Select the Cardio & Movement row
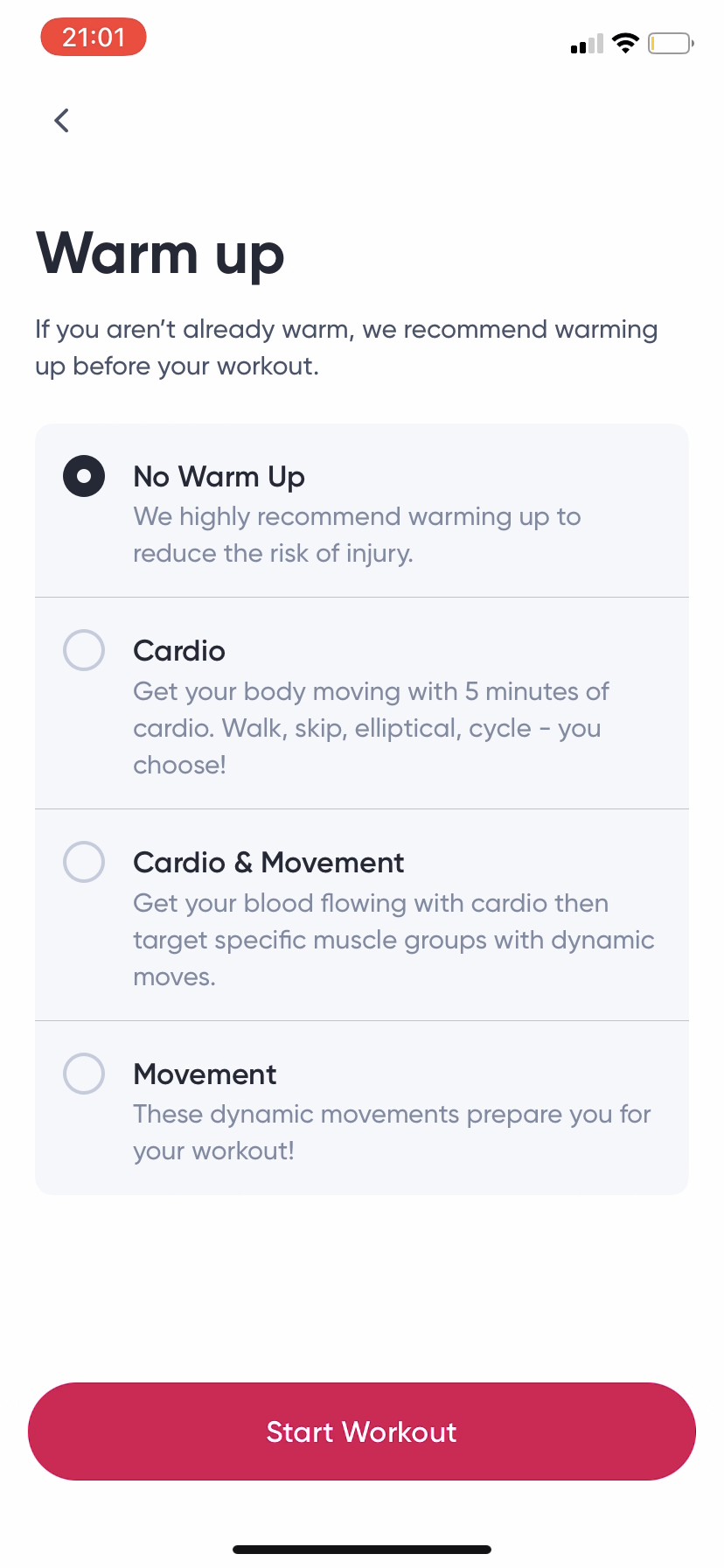 pos(361,914)
